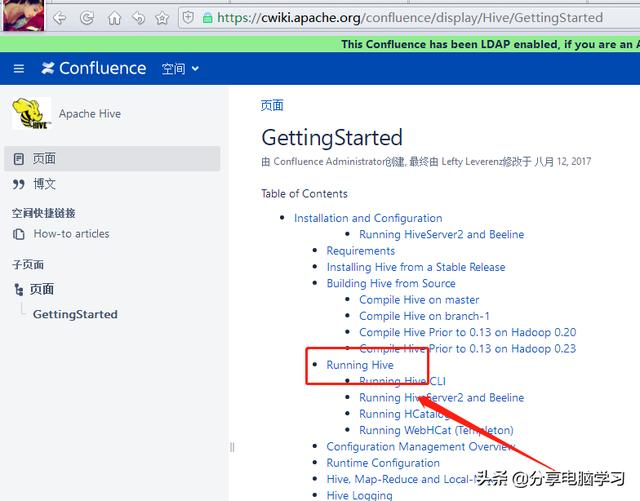Viewport: 640px width, 501px height.
Task: Open How-to articles shortcut
Action: 71,234
